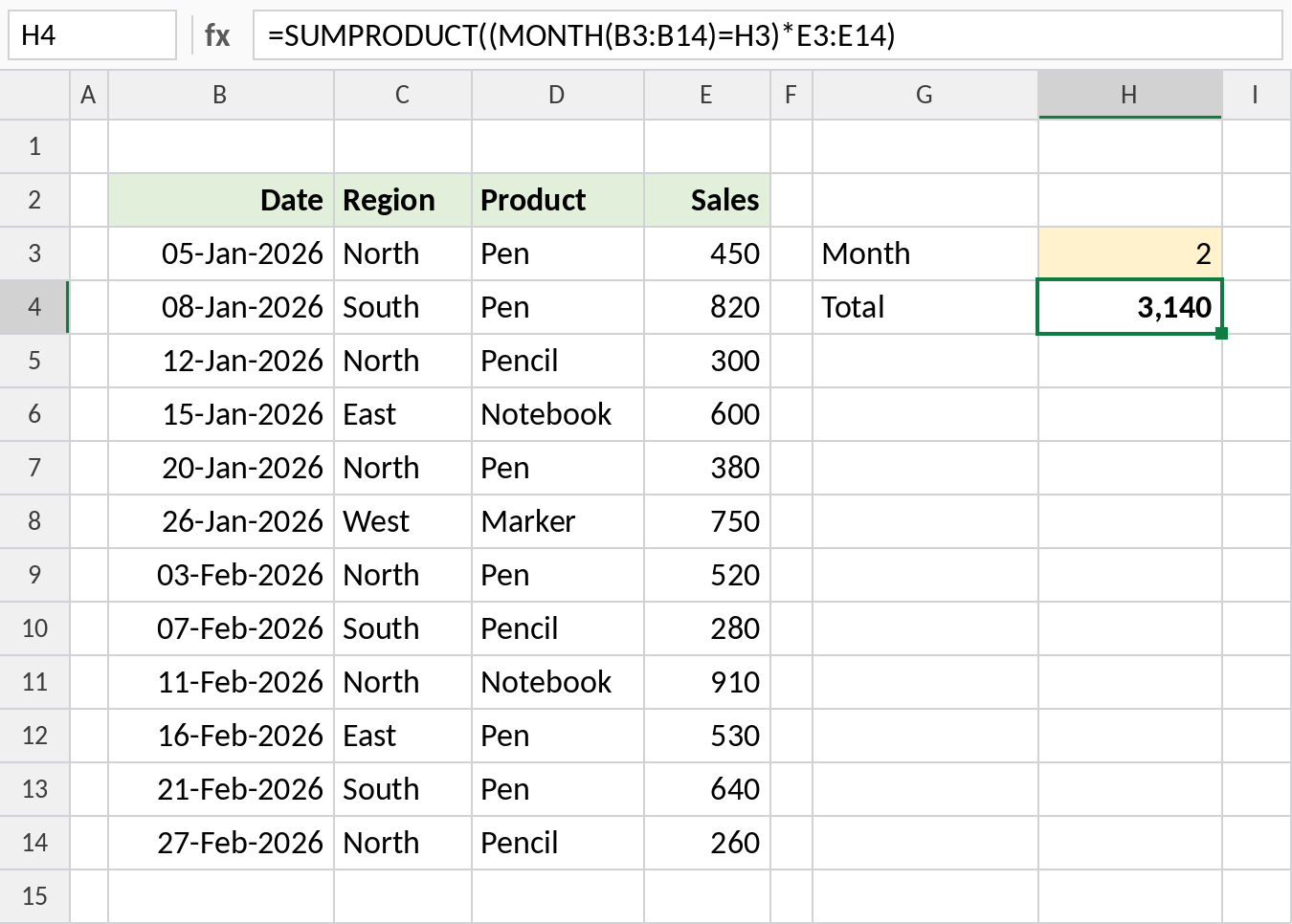
Task: Select row 9 header
Action: click(34, 575)
